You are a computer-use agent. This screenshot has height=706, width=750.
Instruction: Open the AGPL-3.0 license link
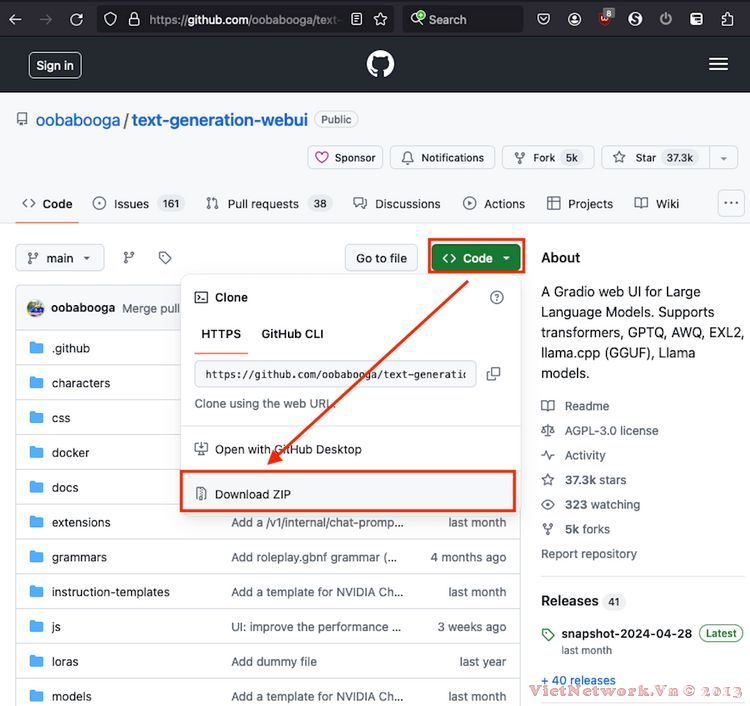pos(611,431)
